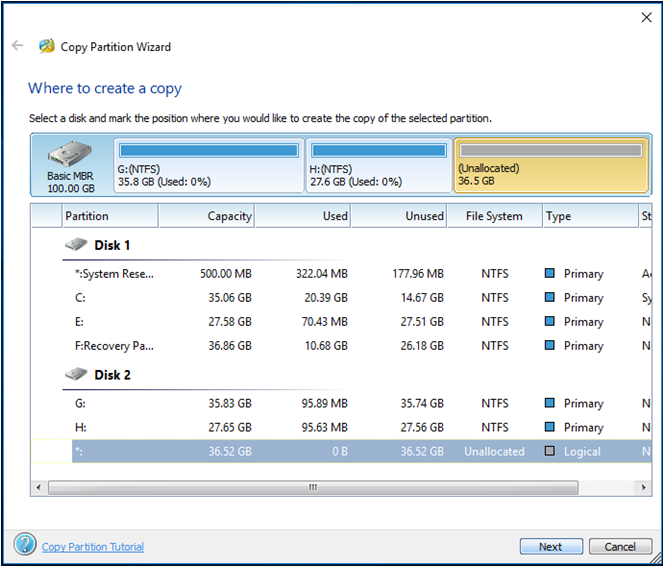663x566 pixels.
Task: Click the type square in the E: row
Action: click(549, 321)
